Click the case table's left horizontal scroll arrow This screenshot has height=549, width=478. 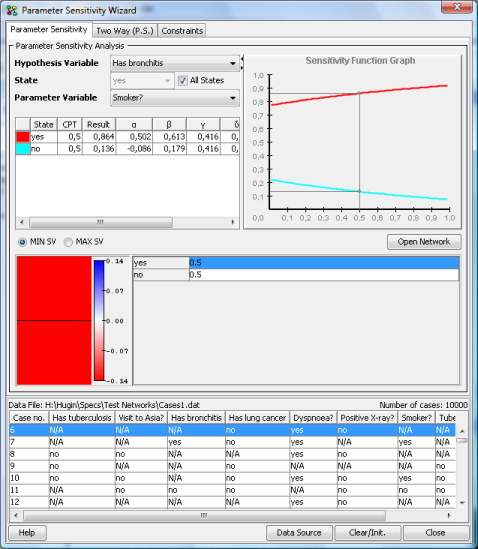(x=15, y=515)
